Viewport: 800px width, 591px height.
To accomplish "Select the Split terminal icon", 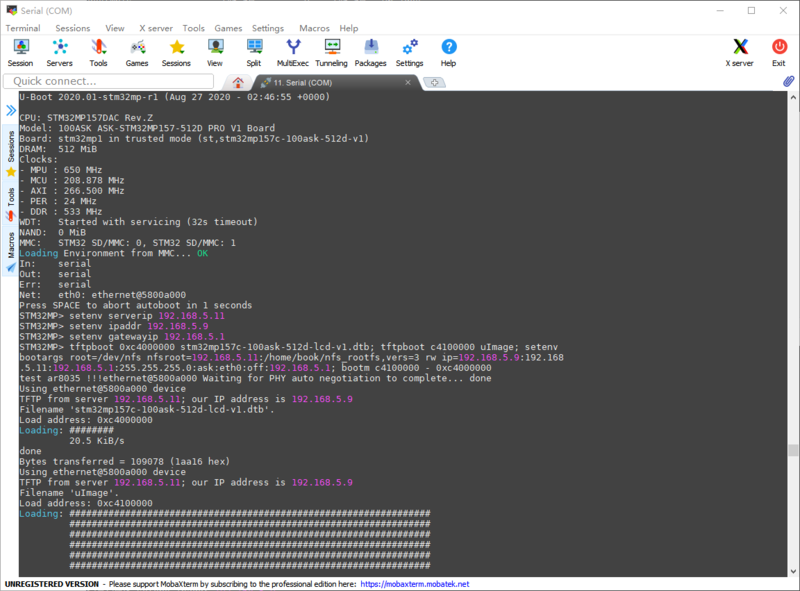I will click(x=254, y=53).
